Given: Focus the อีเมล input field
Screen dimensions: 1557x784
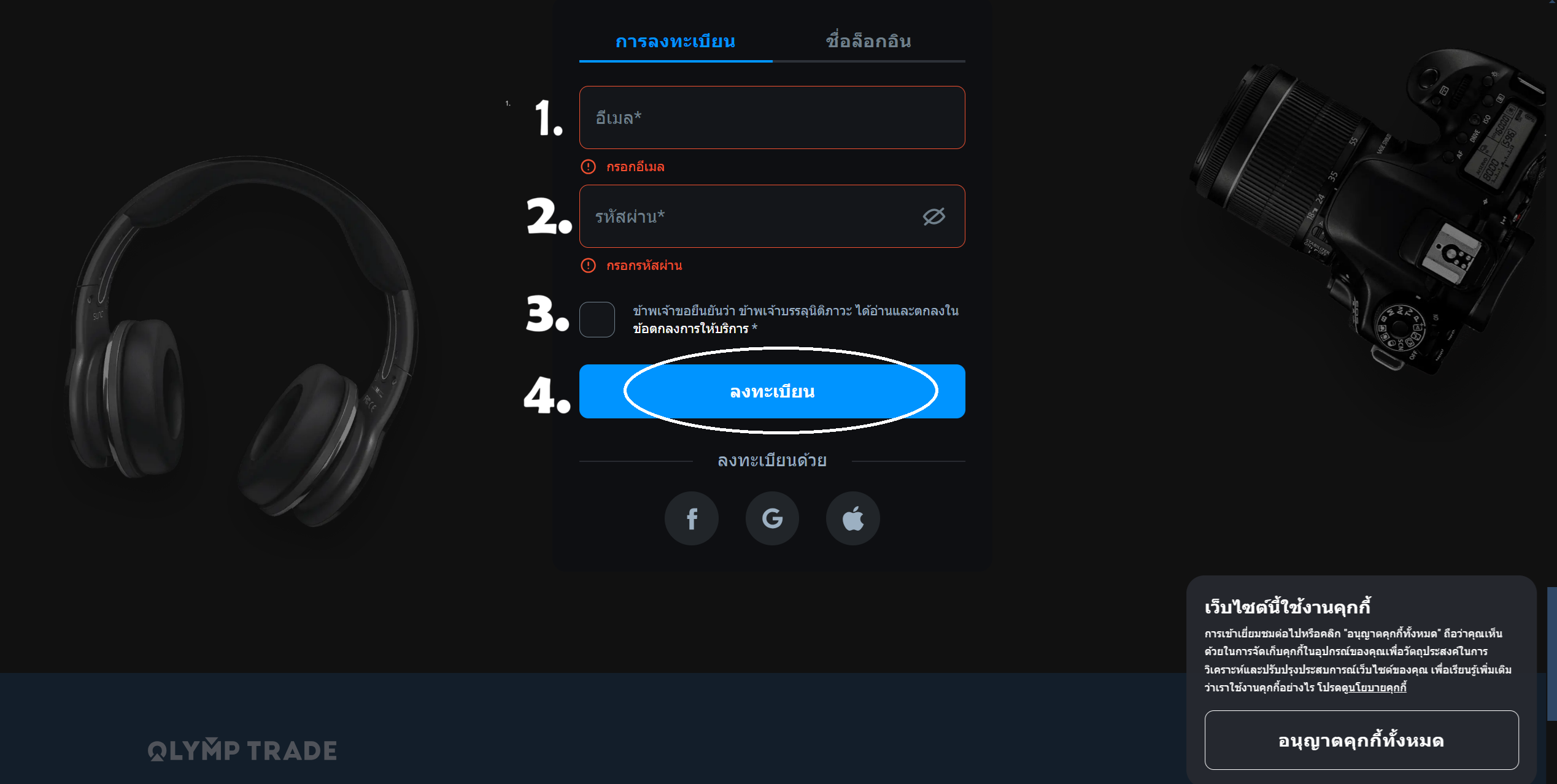Looking at the screenshot, I should coord(772,117).
